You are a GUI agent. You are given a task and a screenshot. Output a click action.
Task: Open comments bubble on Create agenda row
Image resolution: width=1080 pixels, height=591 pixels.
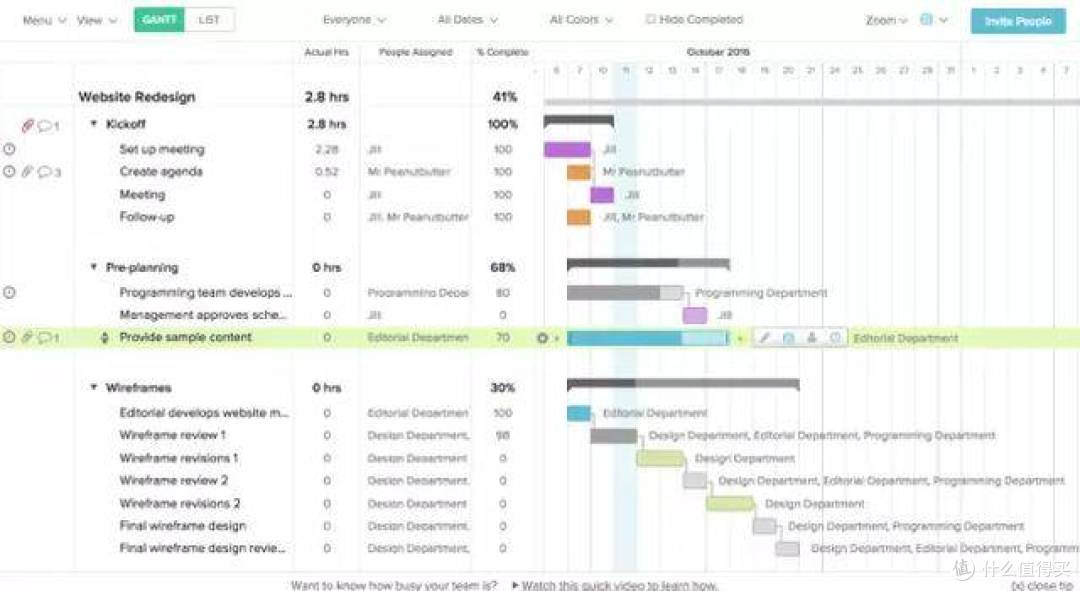[x=45, y=172]
